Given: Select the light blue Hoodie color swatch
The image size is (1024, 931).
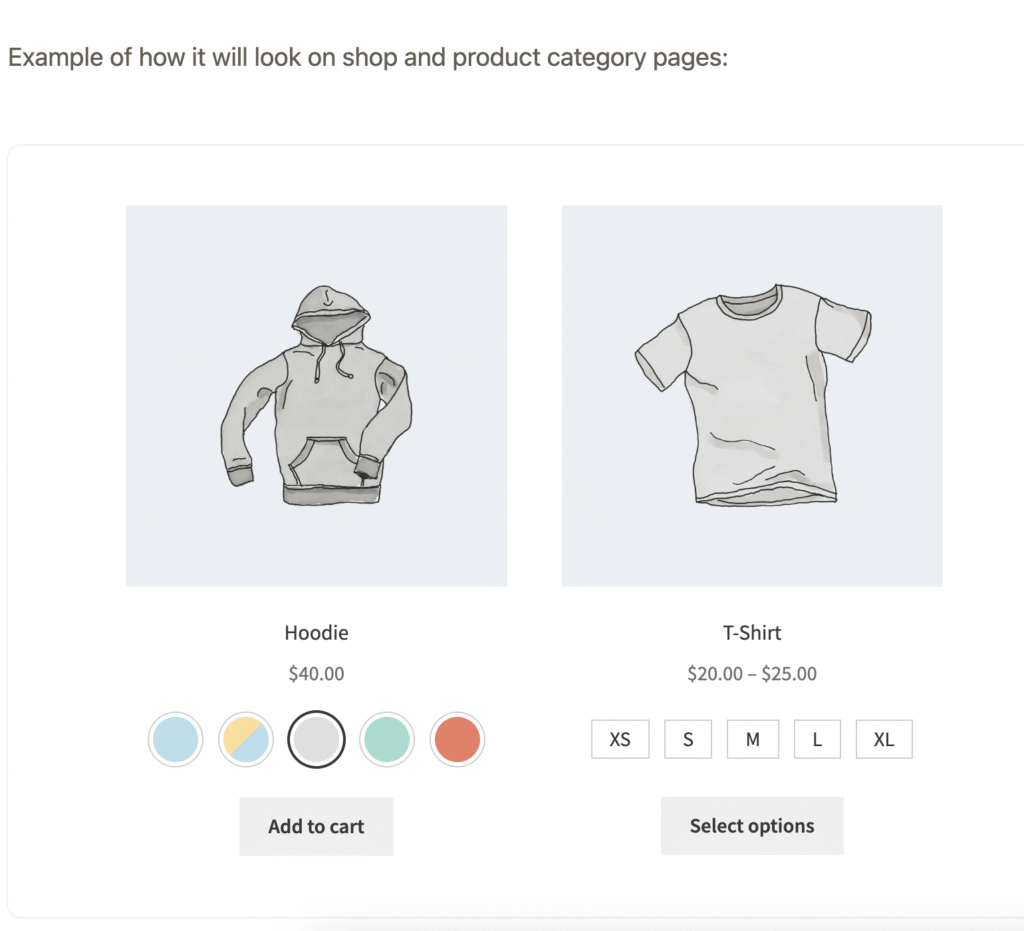Looking at the screenshot, I should click(175, 740).
